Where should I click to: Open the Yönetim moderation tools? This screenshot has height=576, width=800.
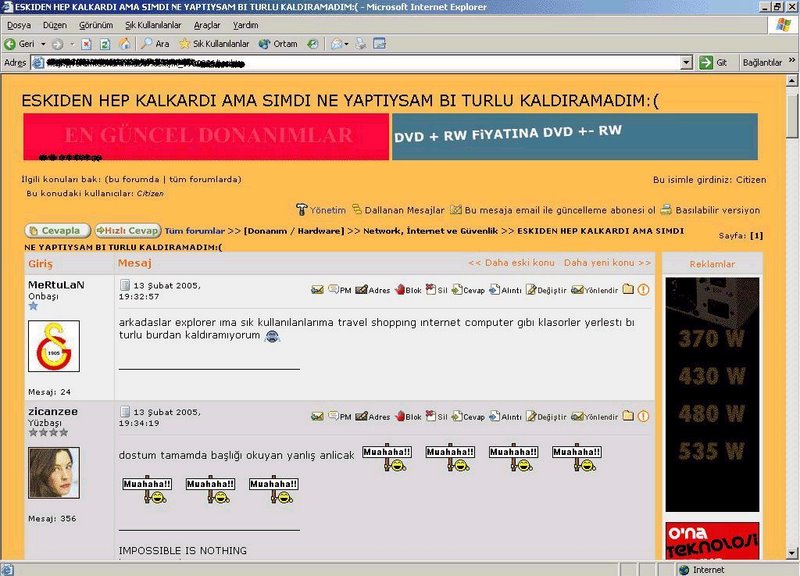click(321, 210)
